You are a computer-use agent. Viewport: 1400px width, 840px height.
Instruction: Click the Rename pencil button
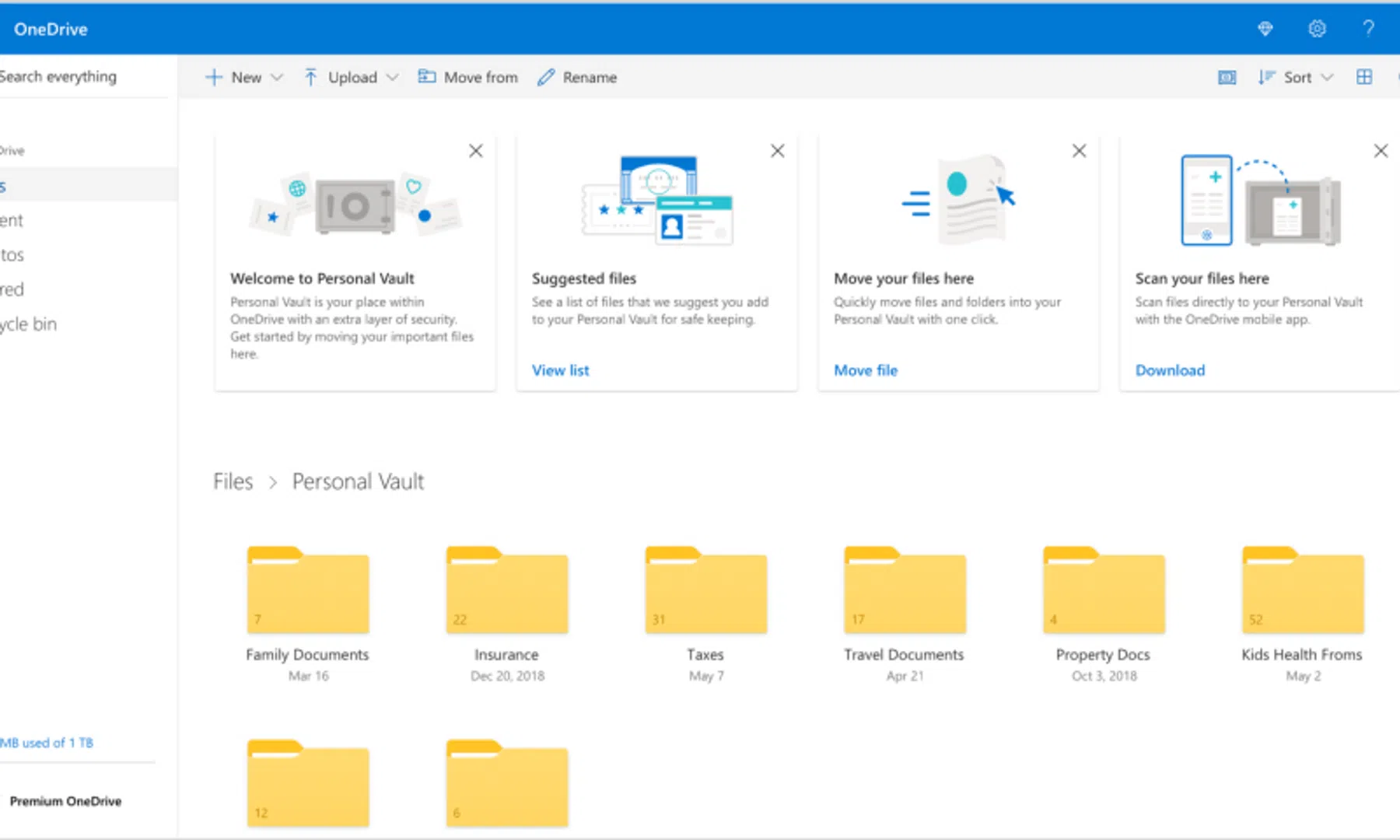pos(577,77)
